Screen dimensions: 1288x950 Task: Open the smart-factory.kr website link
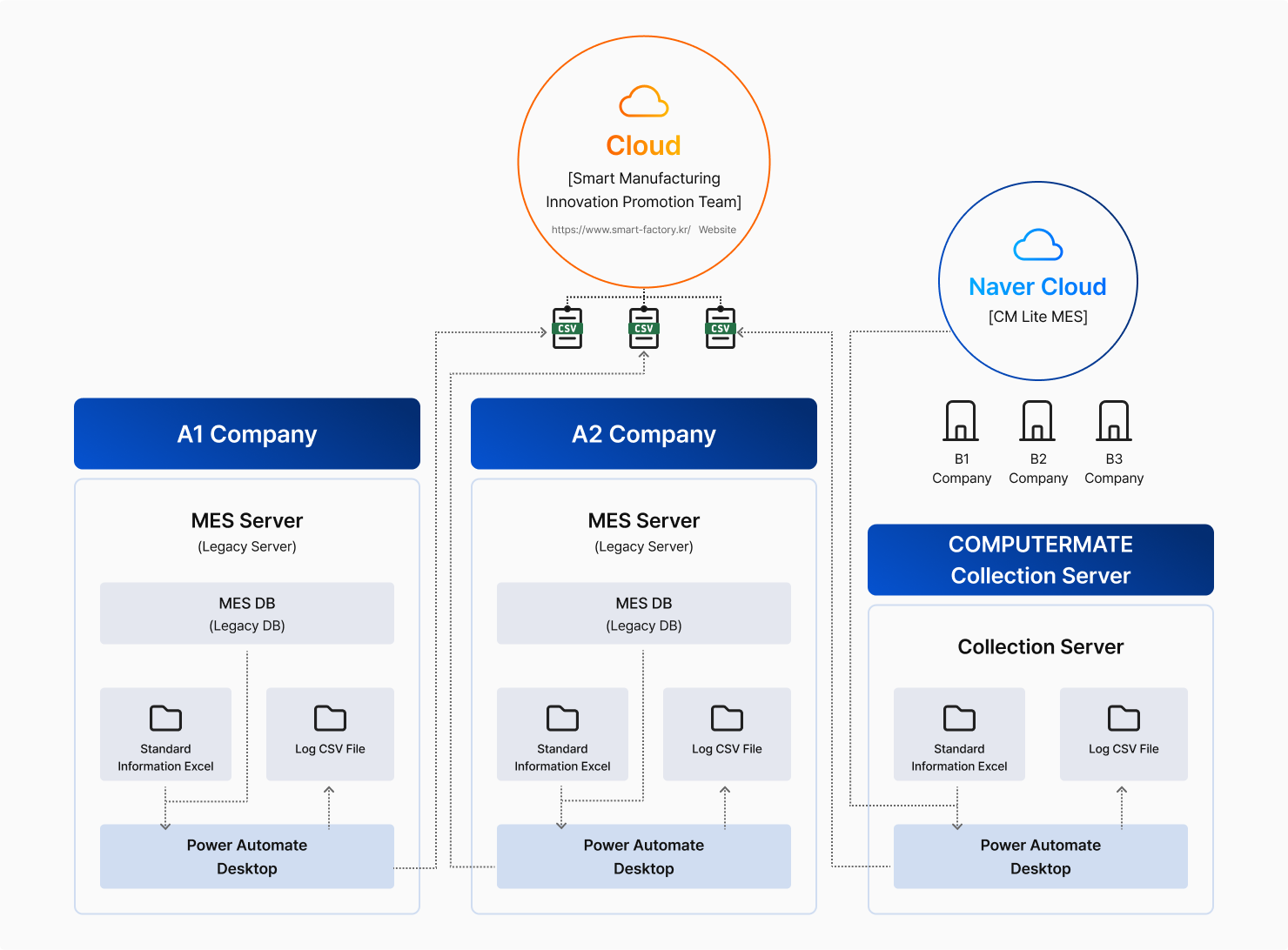(x=621, y=230)
